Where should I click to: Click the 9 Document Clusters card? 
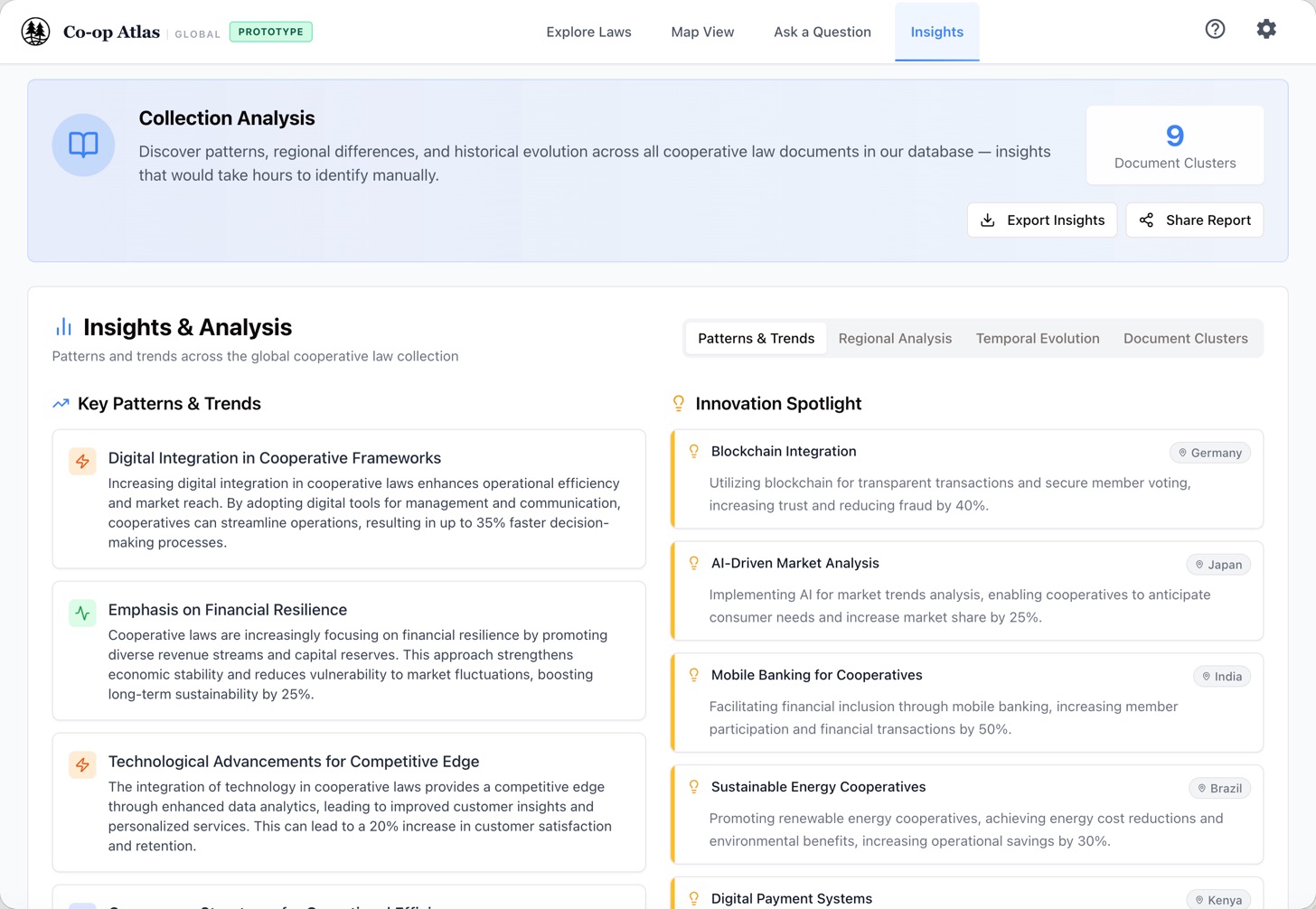click(x=1174, y=145)
